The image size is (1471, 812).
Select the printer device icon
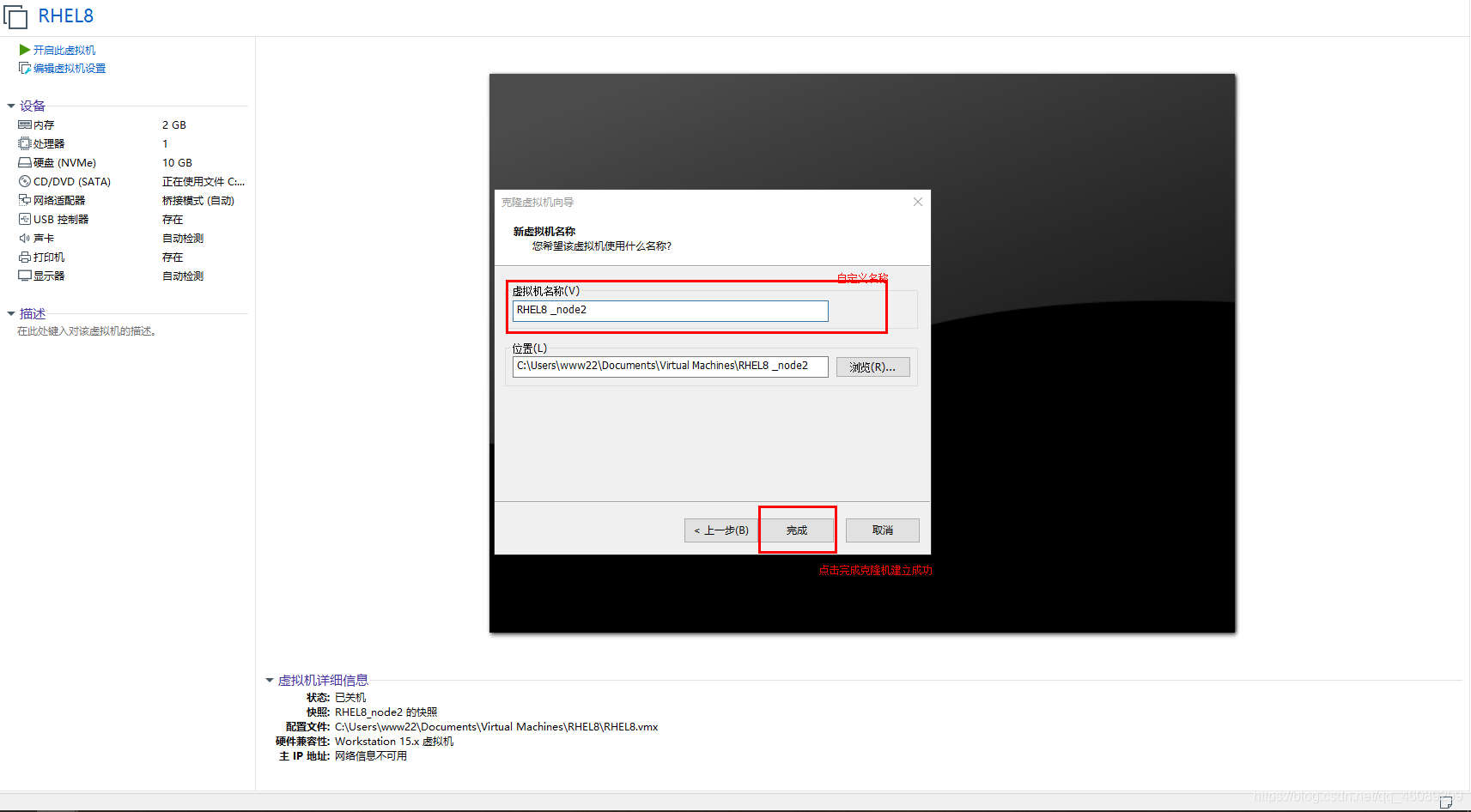[25, 257]
